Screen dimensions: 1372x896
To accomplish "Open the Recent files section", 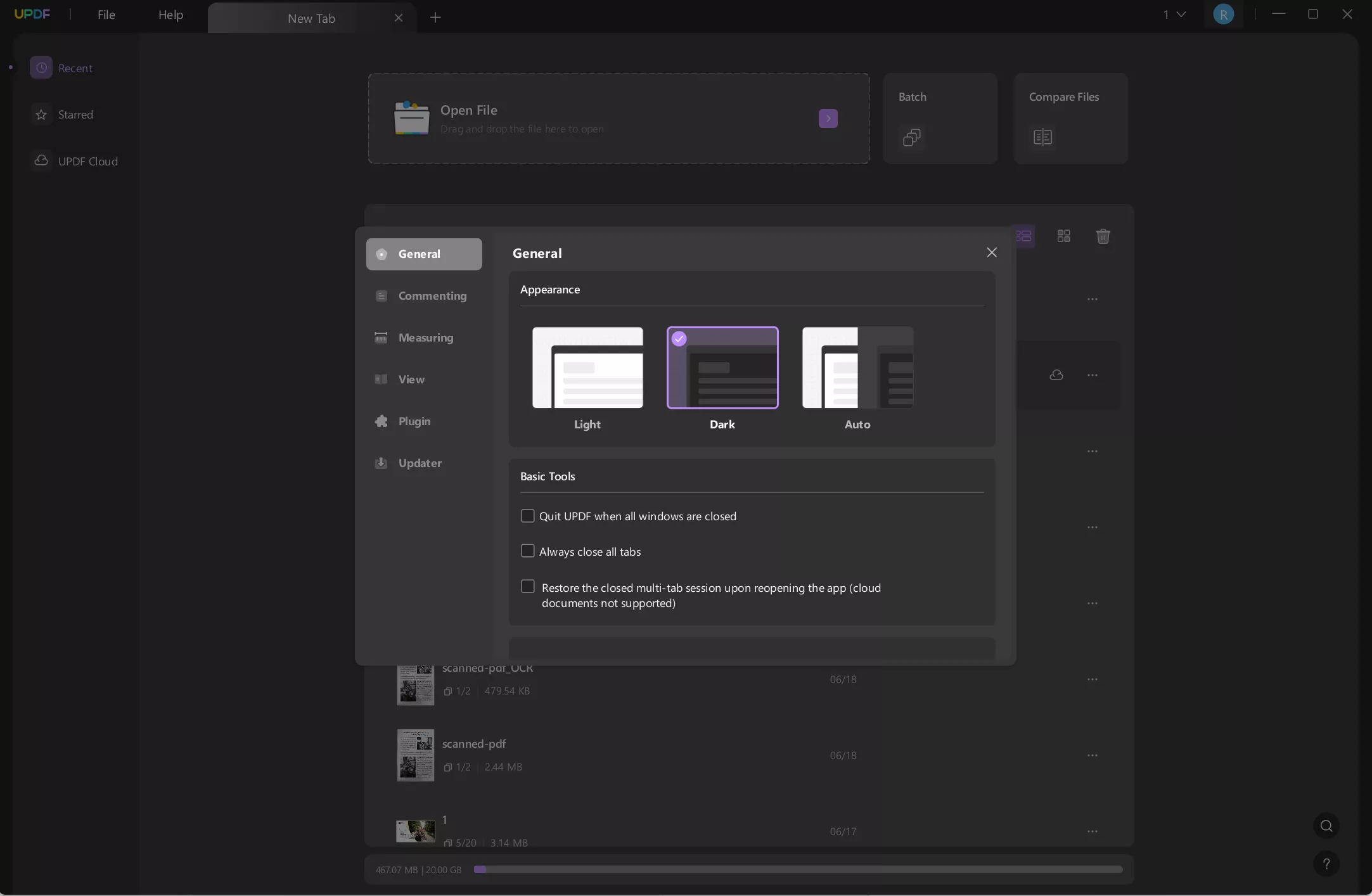I will point(61,68).
